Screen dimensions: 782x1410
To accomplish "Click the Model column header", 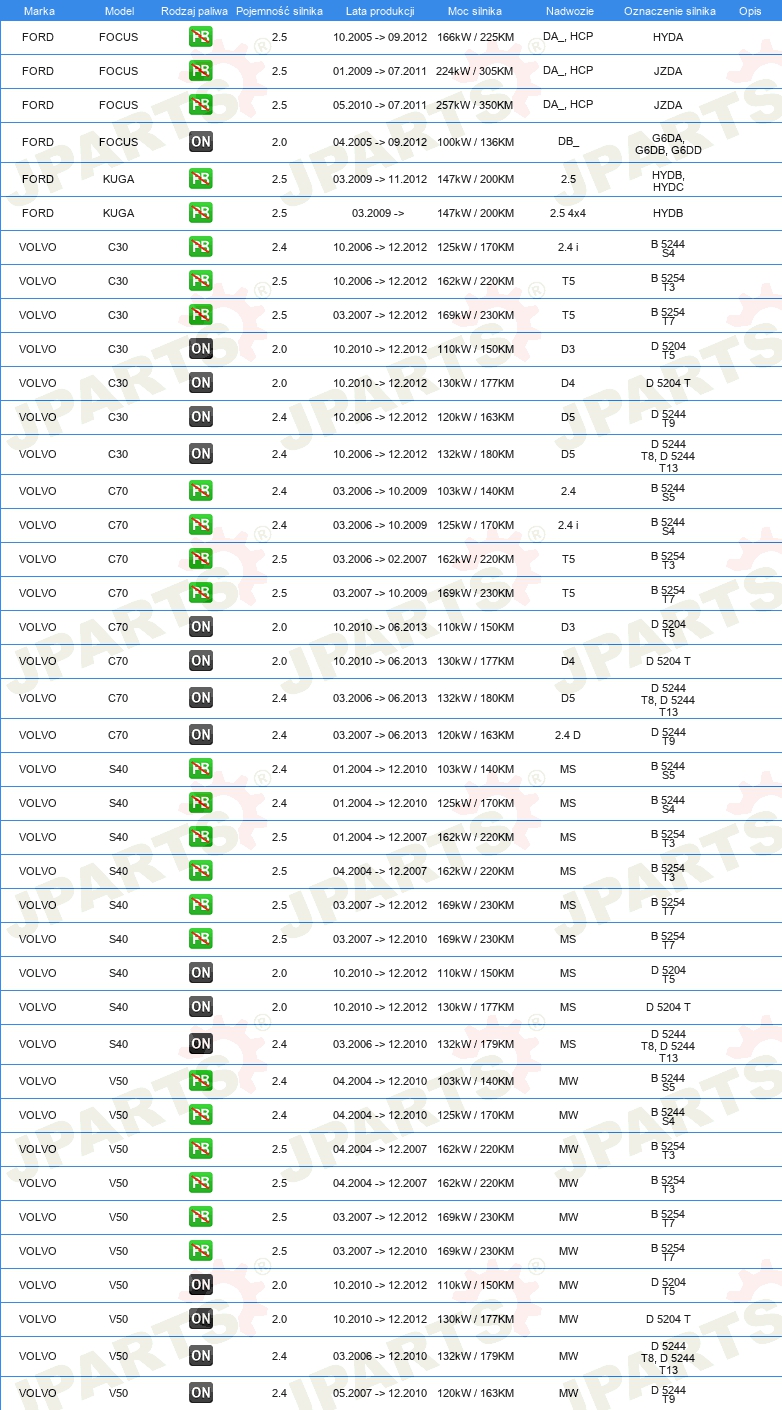I will pyautogui.click(x=119, y=10).
